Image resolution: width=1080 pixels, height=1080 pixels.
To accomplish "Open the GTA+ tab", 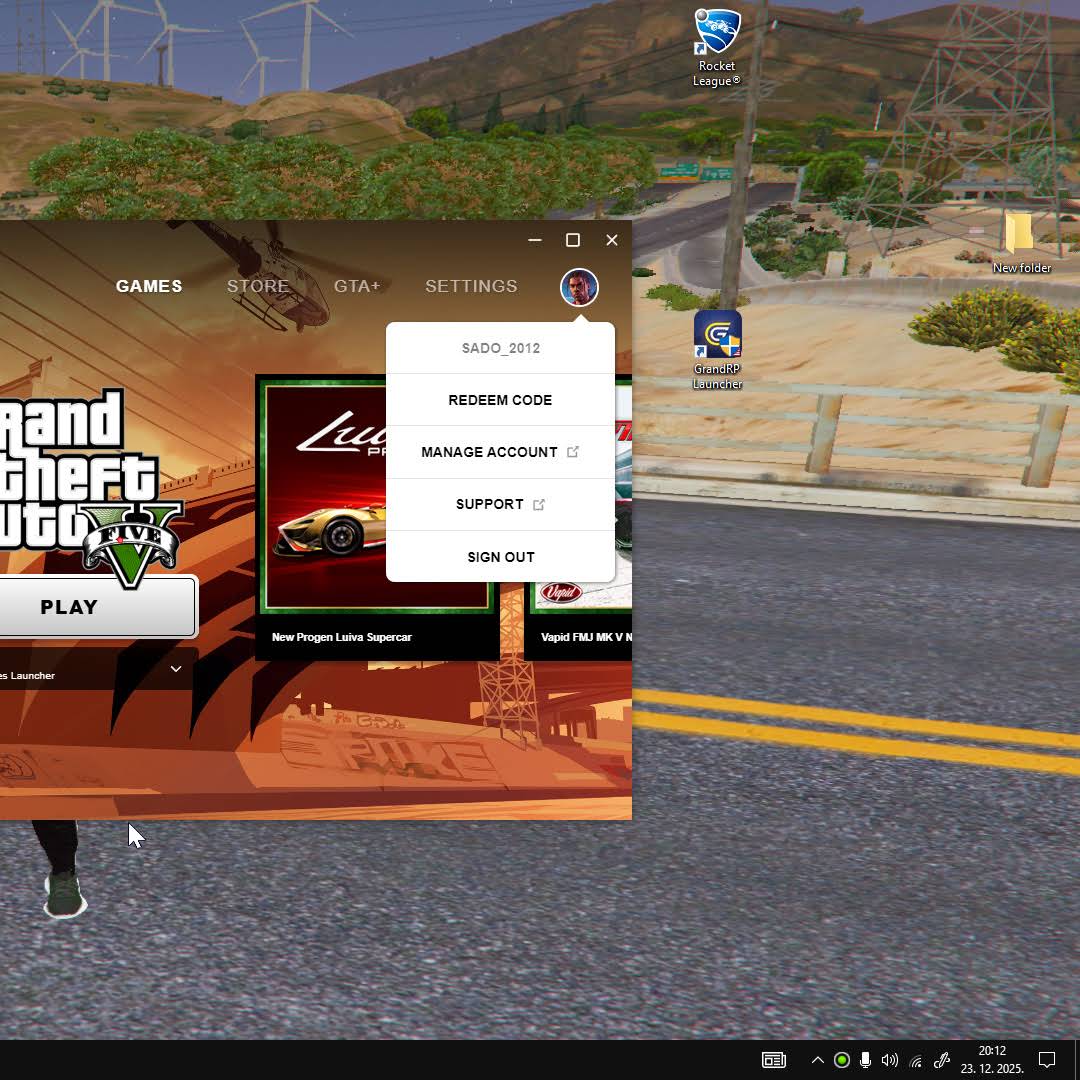I will (357, 286).
